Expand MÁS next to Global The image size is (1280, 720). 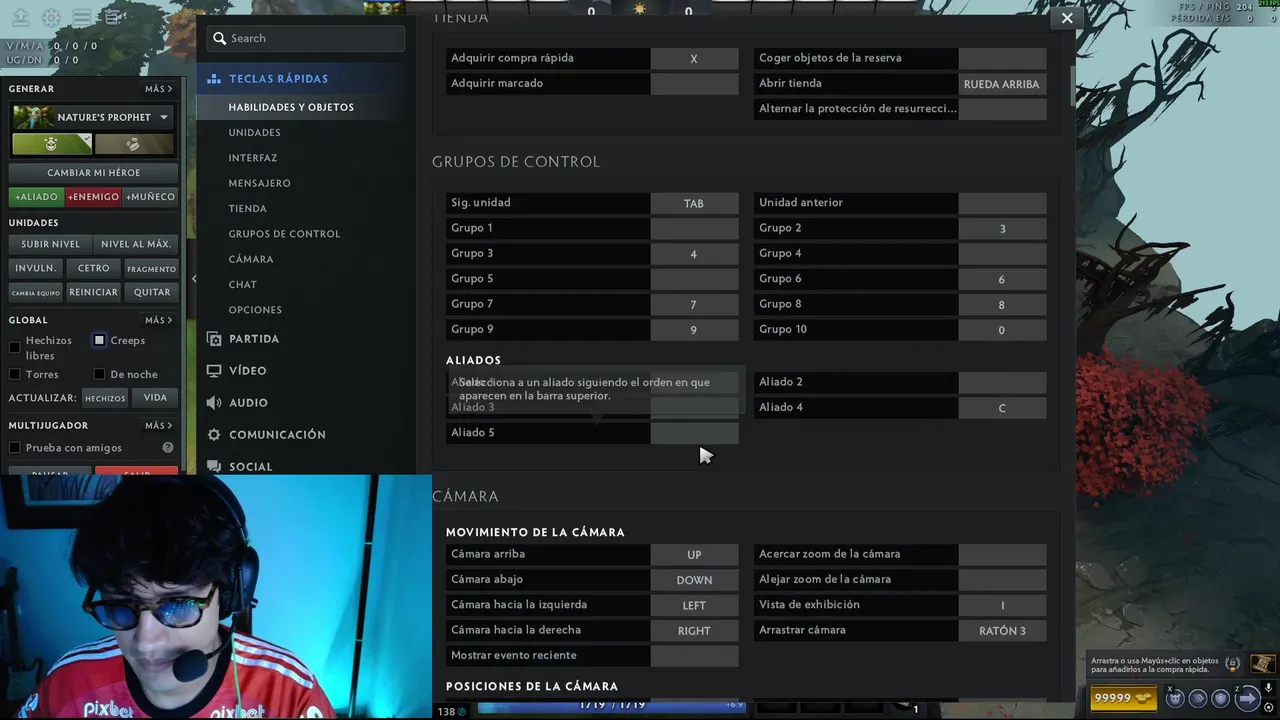point(159,320)
